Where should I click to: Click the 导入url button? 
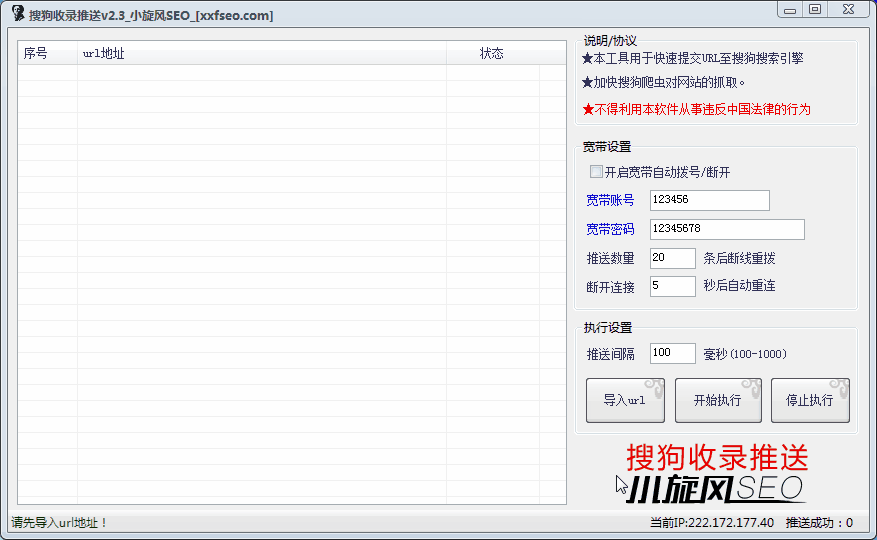[625, 401]
